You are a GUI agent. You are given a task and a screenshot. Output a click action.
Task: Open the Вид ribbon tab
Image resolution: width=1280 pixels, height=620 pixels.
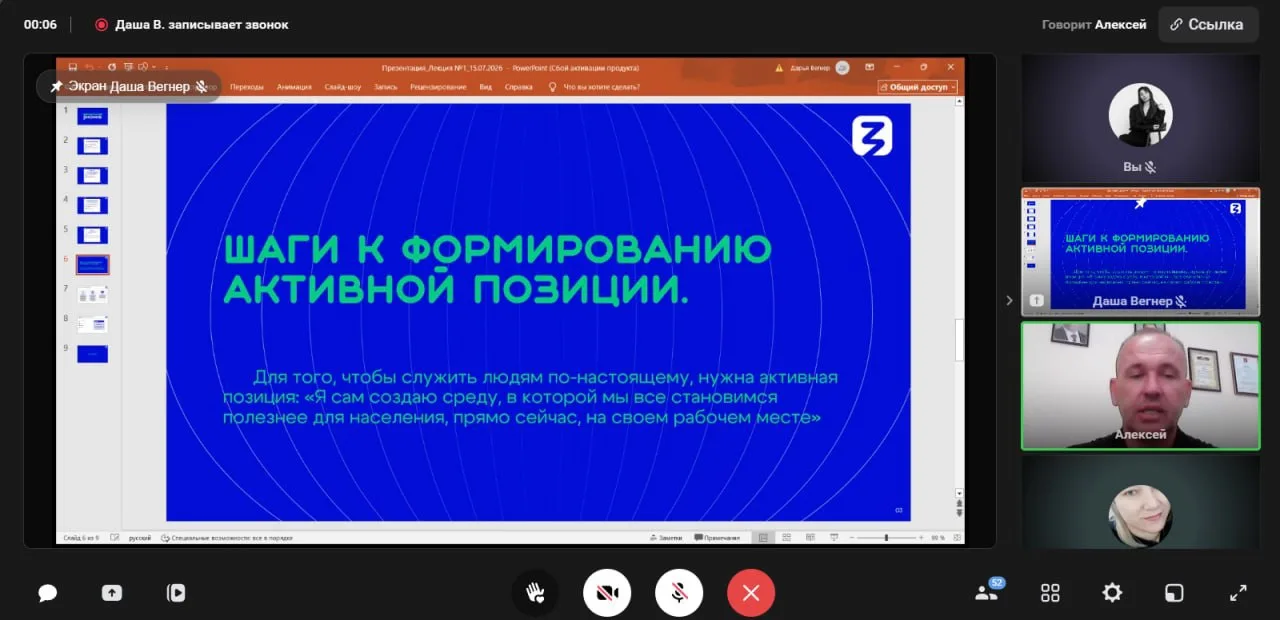pyautogui.click(x=486, y=87)
